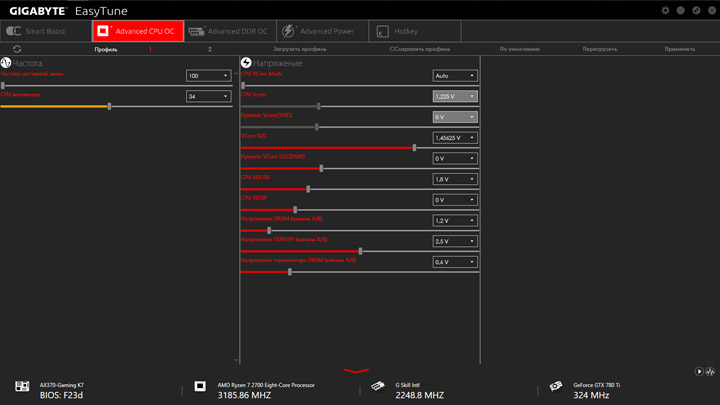Click the CPU VDDP slider handle
The image size is (720, 405).
295,209
